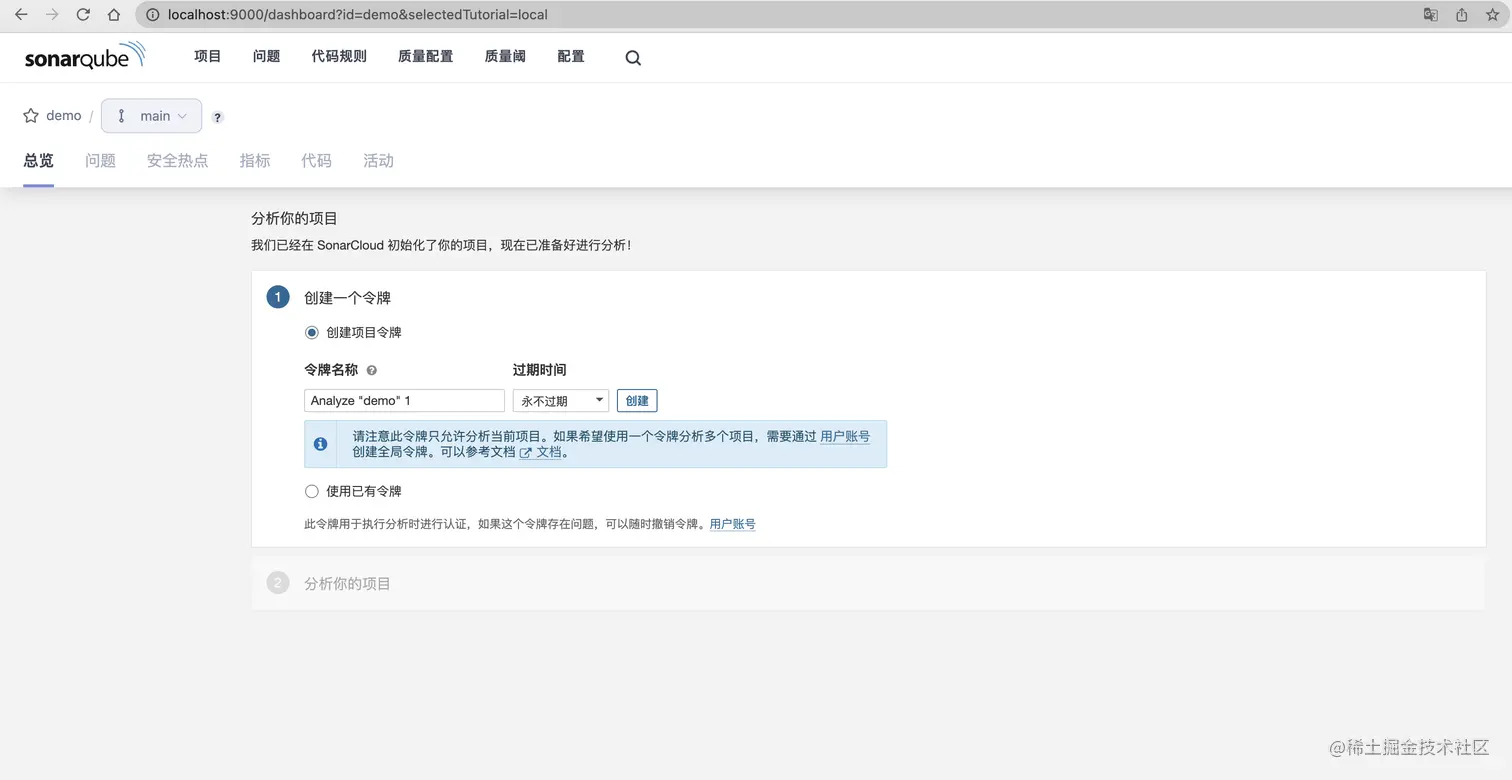Select the 使用已有令牌 radio button
Image resolution: width=1512 pixels, height=780 pixels.
pyautogui.click(x=312, y=491)
